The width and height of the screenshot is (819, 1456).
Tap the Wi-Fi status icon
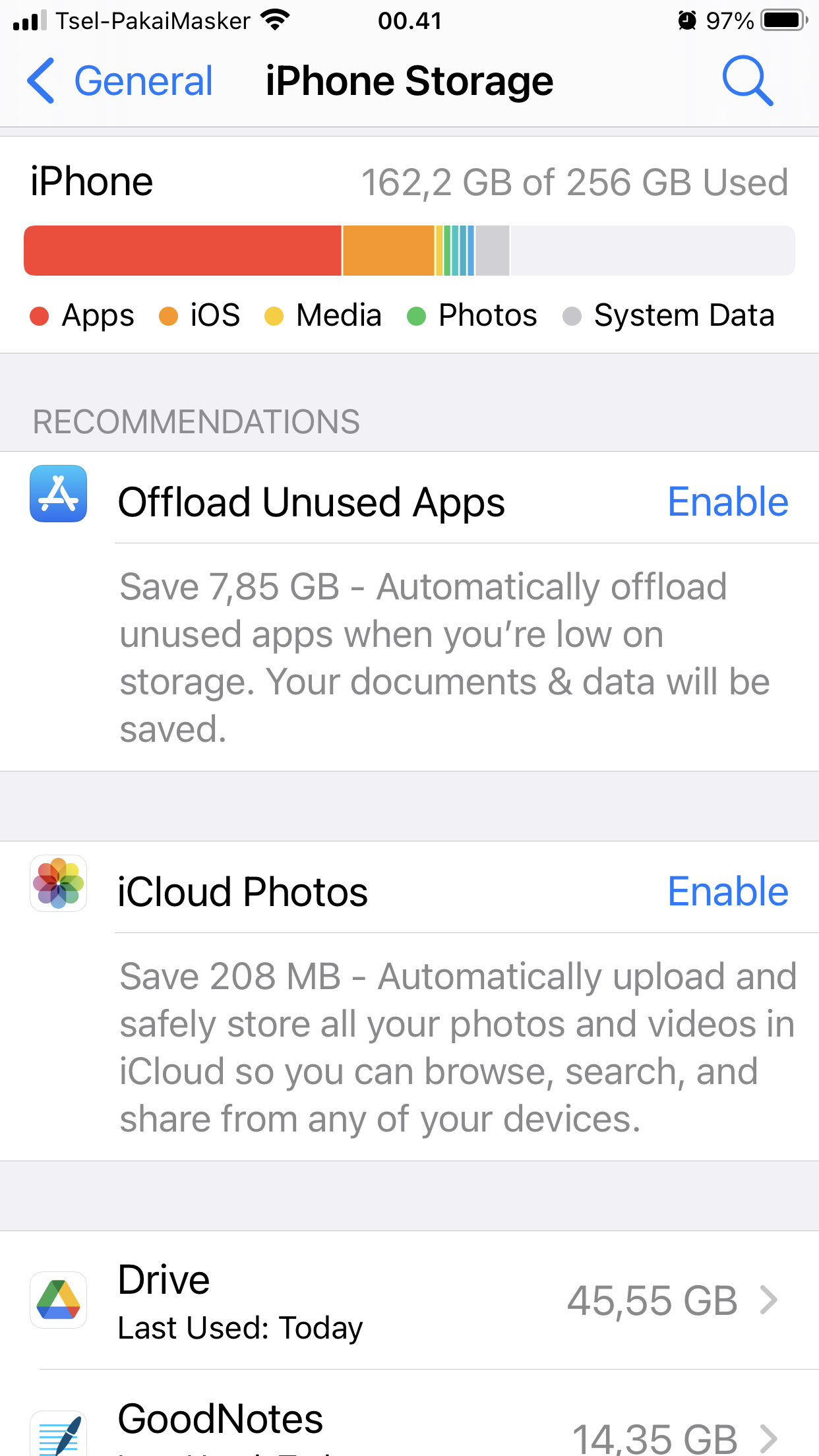275,20
